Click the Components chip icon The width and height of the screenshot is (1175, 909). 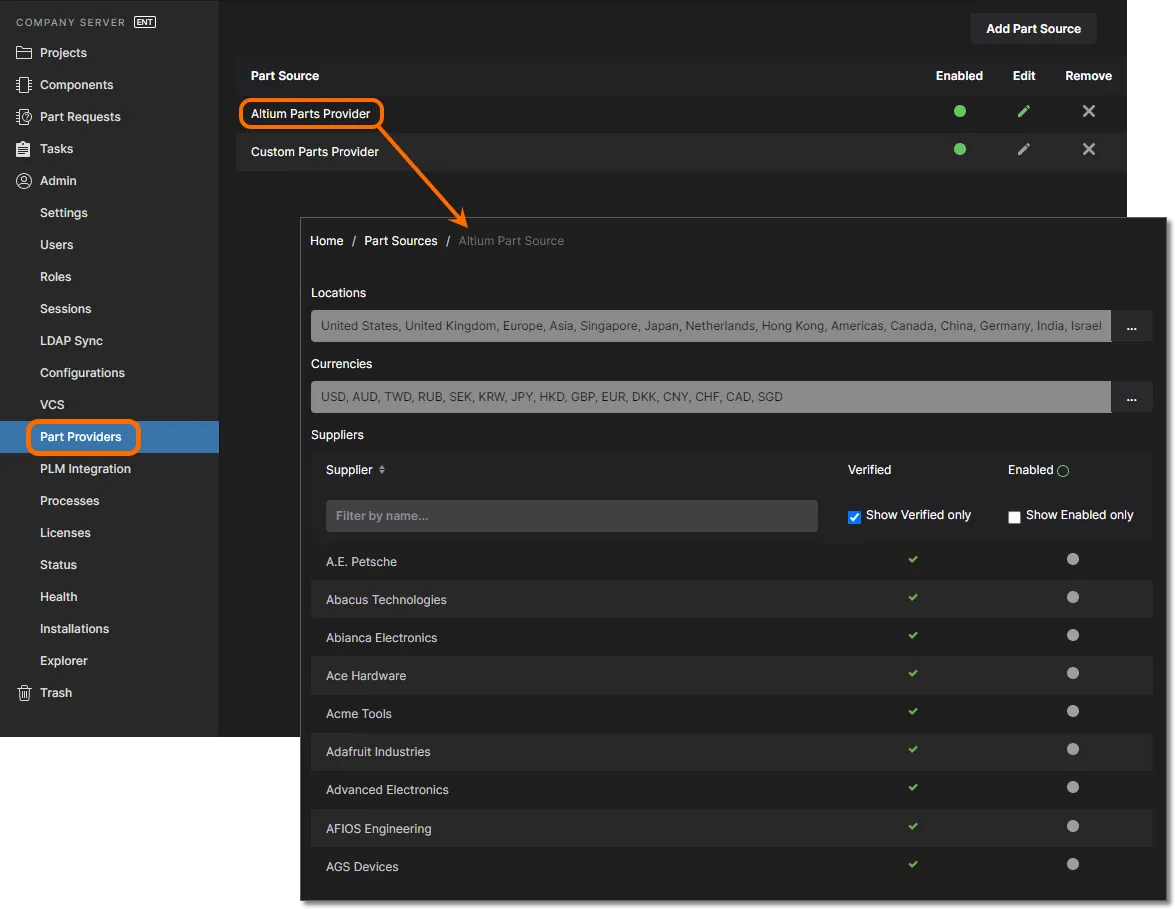coord(24,85)
